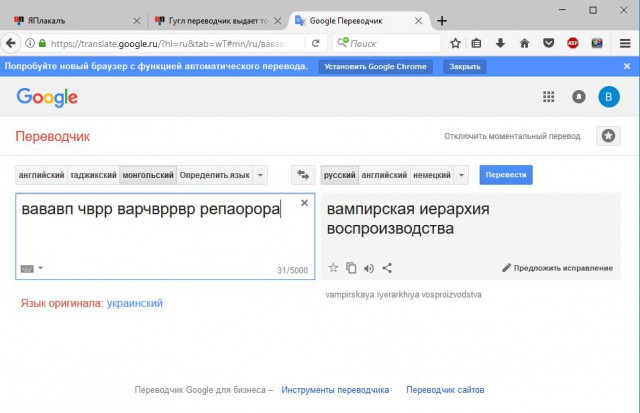Image resolution: width=640 pixels, height=413 pixels.
Task: Choose Определить язык auto-detect option
Action: coord(215,175)
